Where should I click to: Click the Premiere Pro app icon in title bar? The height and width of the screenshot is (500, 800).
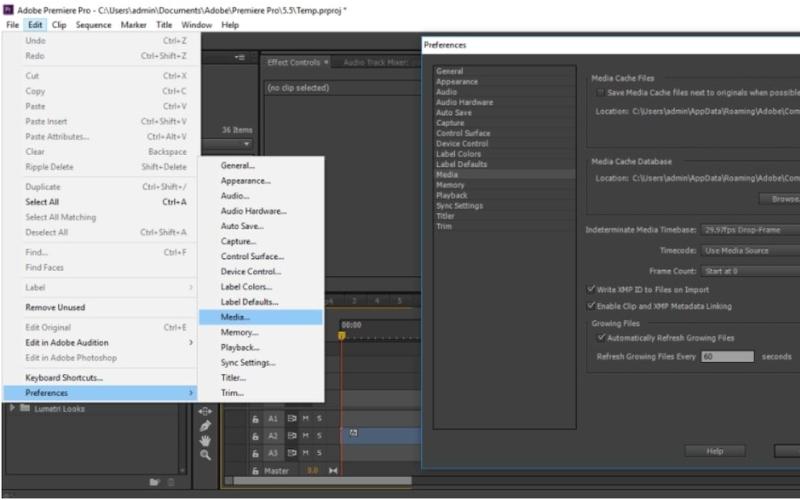click(x=8, y=10)
